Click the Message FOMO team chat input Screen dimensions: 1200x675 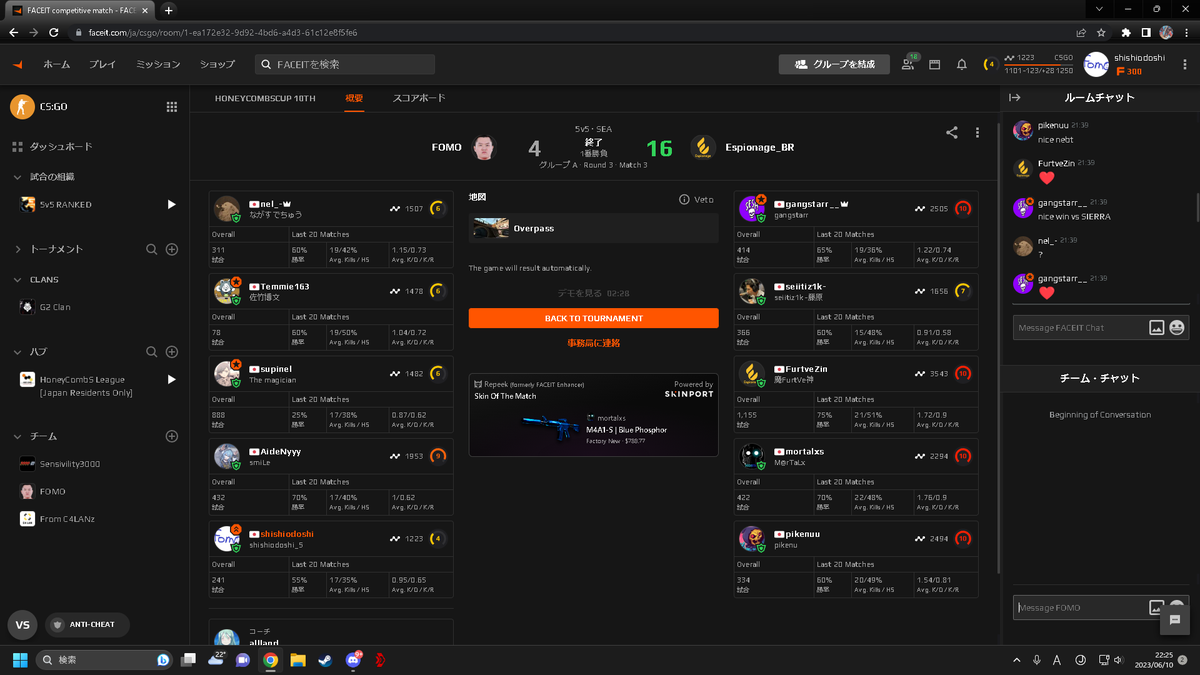1079,607
